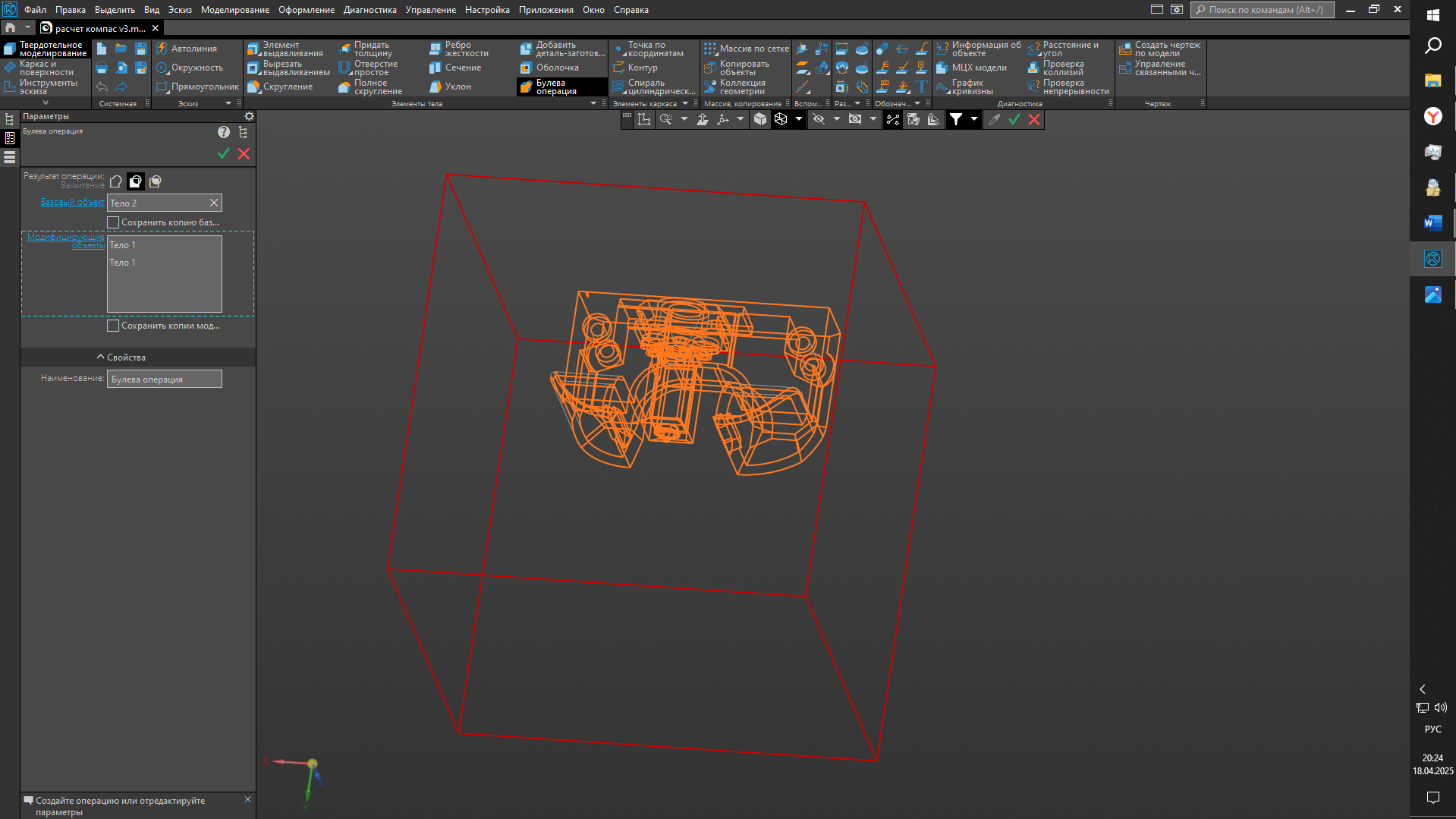
Task: Click the Наименование text field
Action: point(165,380)
